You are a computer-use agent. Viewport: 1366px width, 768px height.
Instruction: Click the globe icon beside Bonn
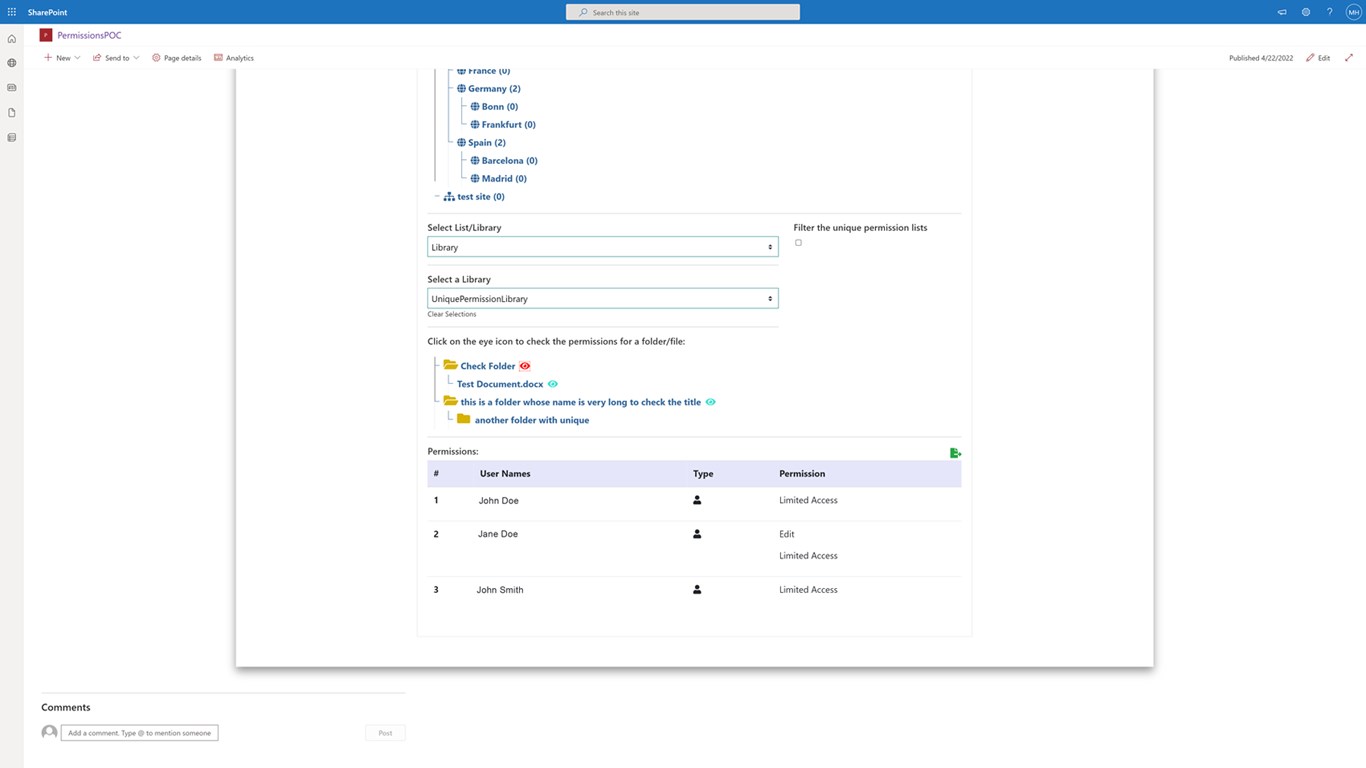(x=475, y=107)
